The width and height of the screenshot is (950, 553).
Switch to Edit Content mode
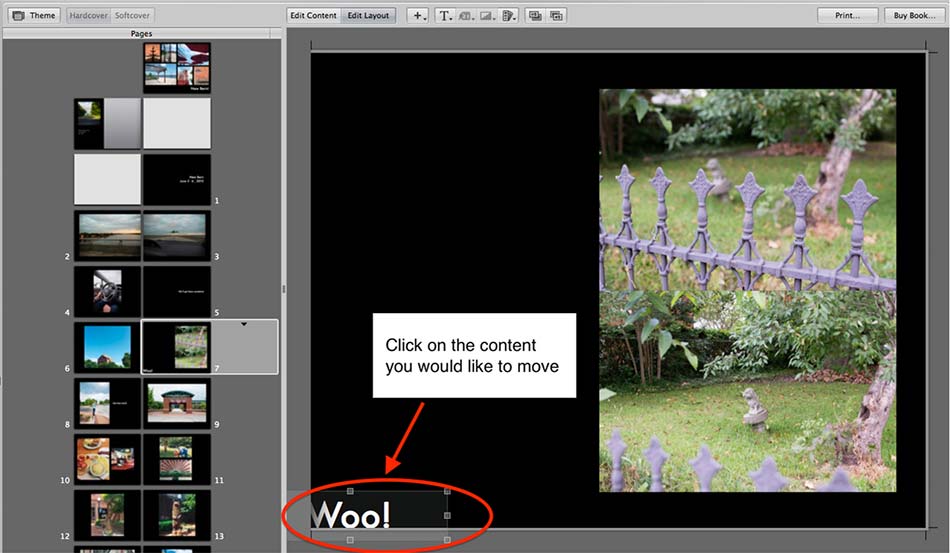(x=313, y=16)
